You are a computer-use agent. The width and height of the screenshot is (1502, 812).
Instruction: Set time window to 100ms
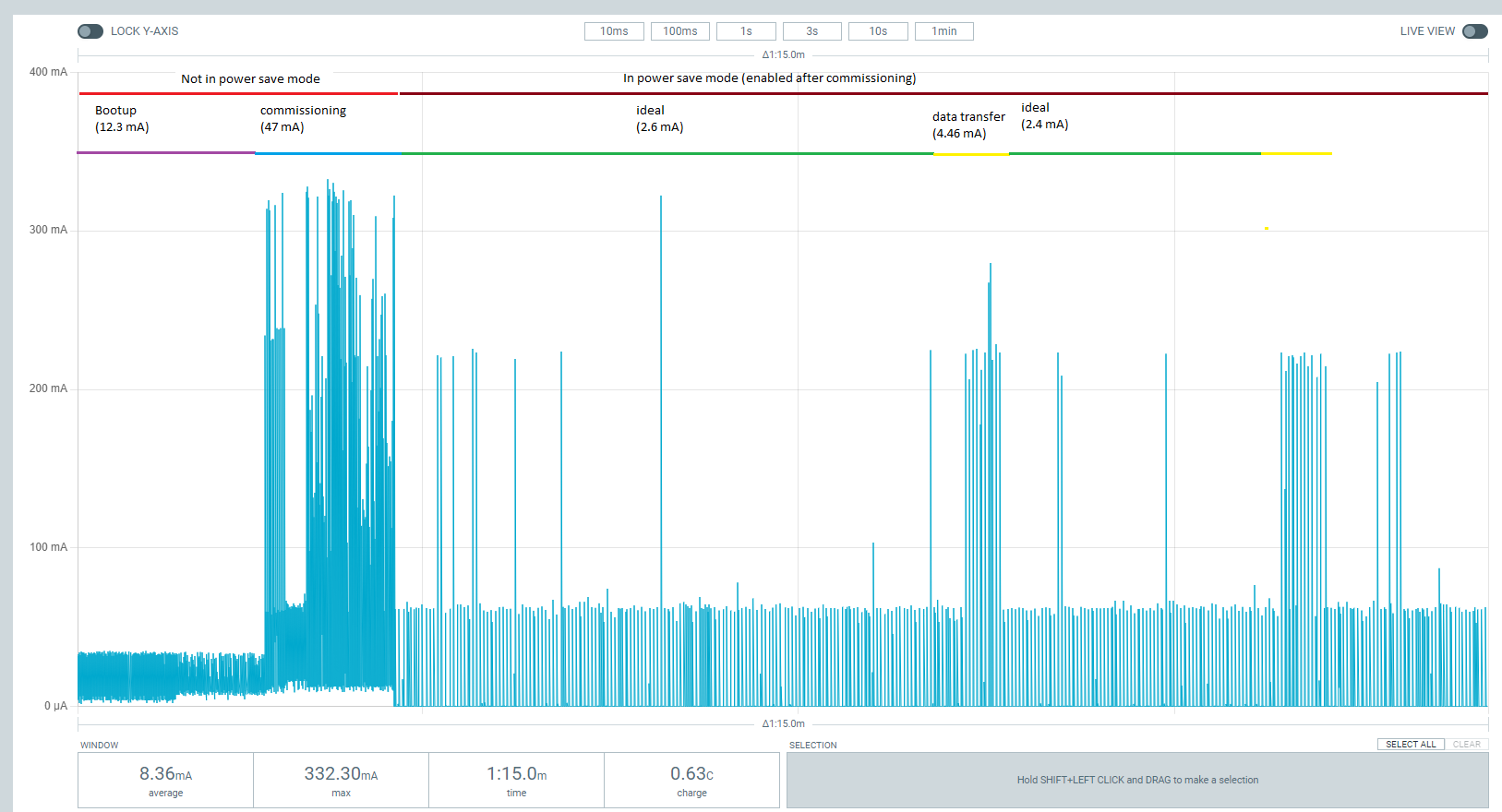[680, 31]
